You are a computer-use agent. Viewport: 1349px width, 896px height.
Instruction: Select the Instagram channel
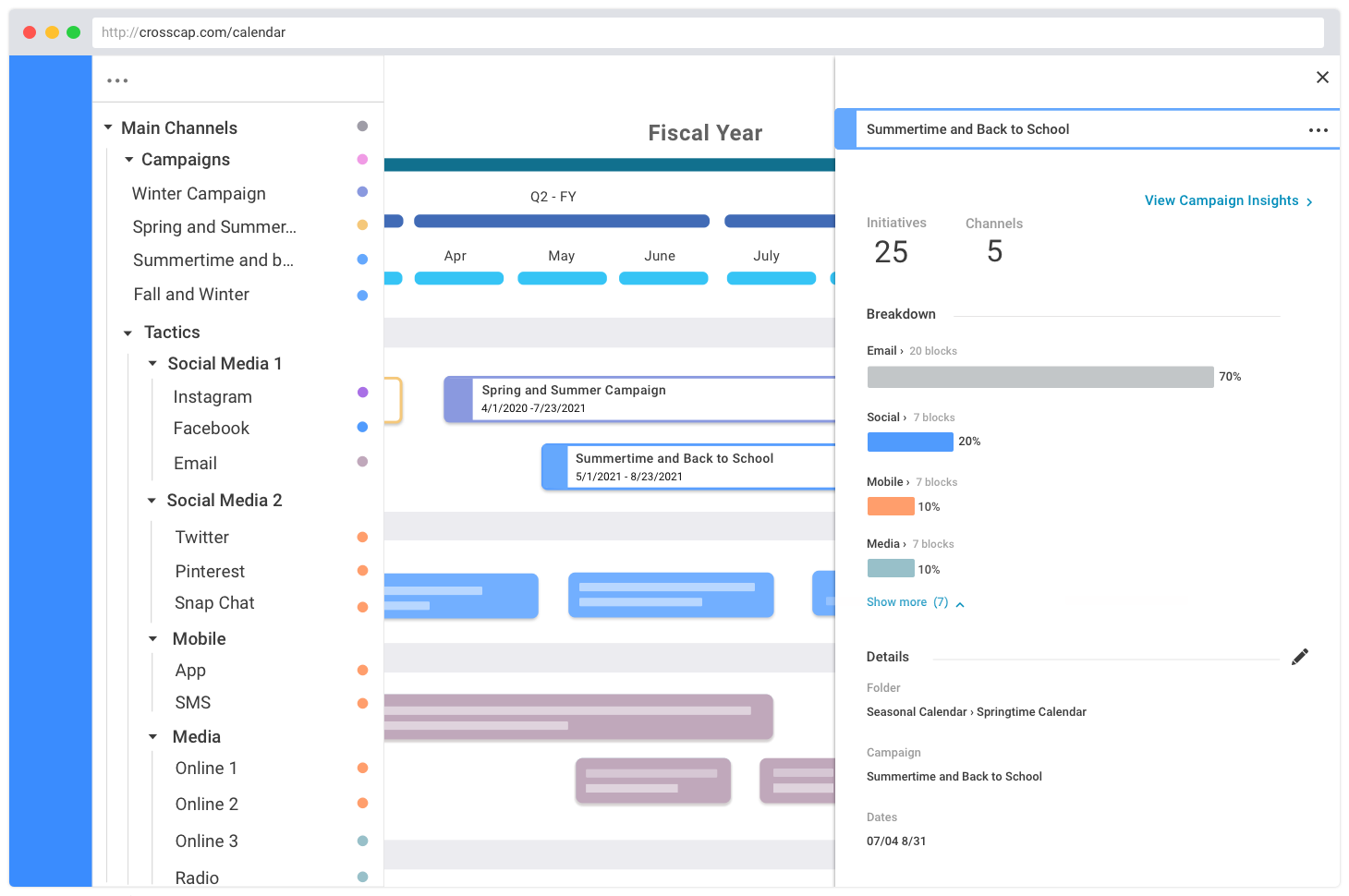click(213, 397)
